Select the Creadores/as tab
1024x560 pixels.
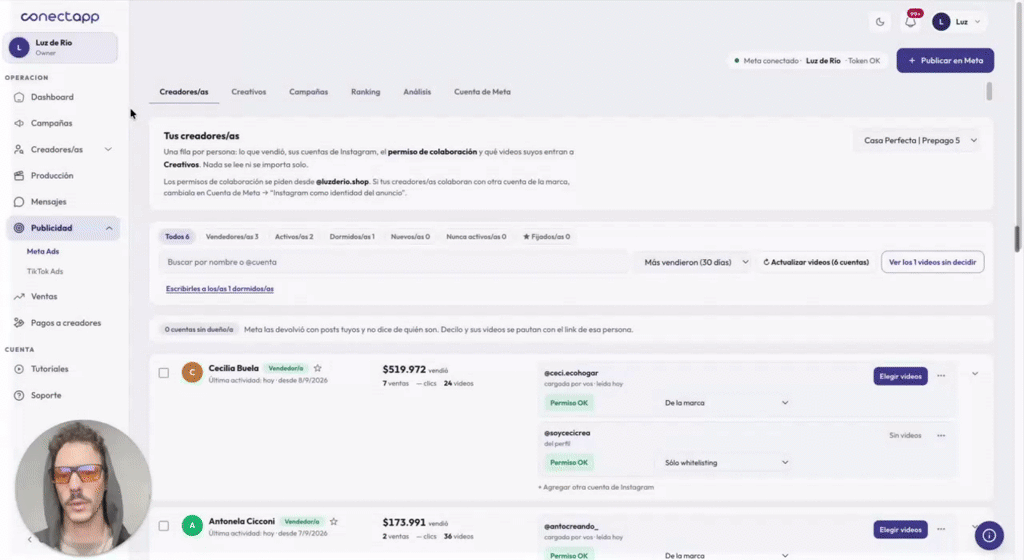tap(184, 92)
